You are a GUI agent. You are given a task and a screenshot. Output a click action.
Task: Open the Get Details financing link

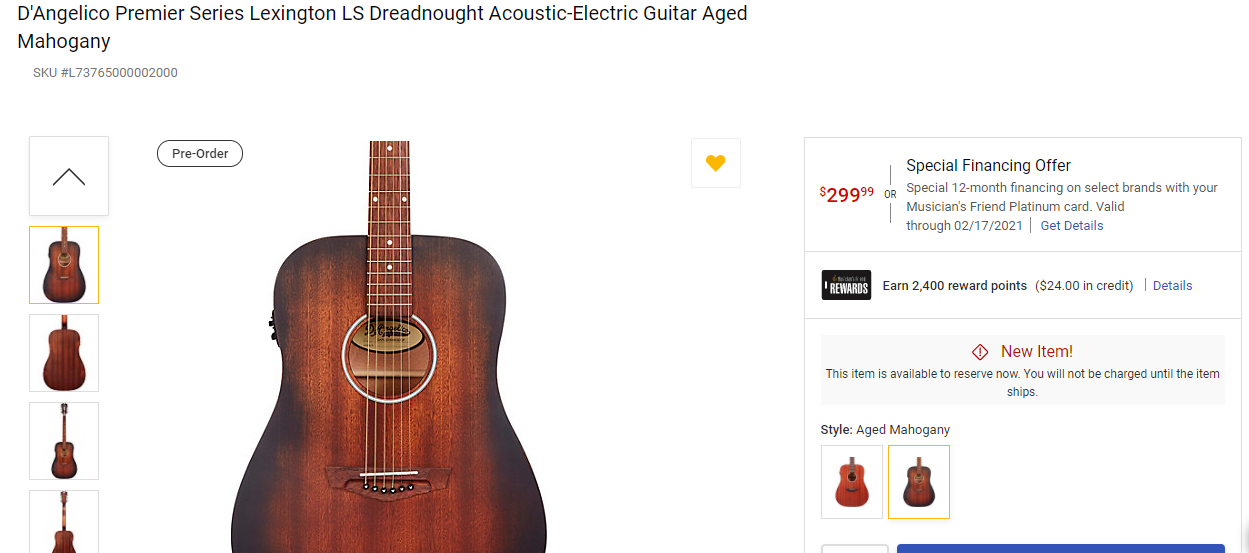coord(1072,226)
